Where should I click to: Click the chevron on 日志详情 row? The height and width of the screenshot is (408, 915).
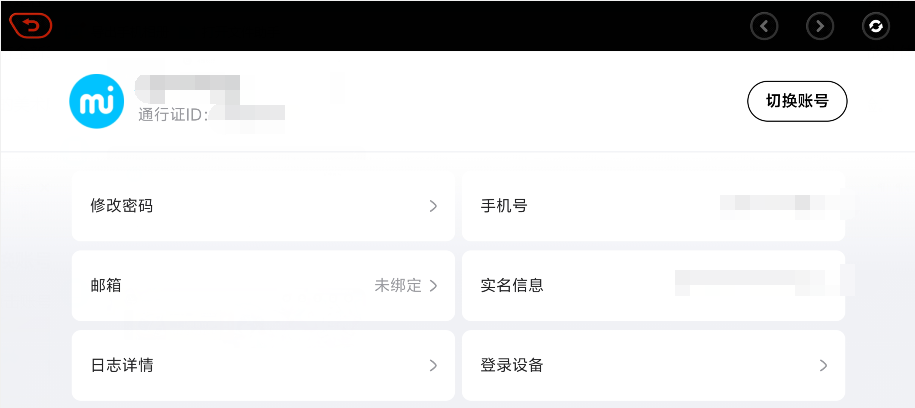[433, 365]
